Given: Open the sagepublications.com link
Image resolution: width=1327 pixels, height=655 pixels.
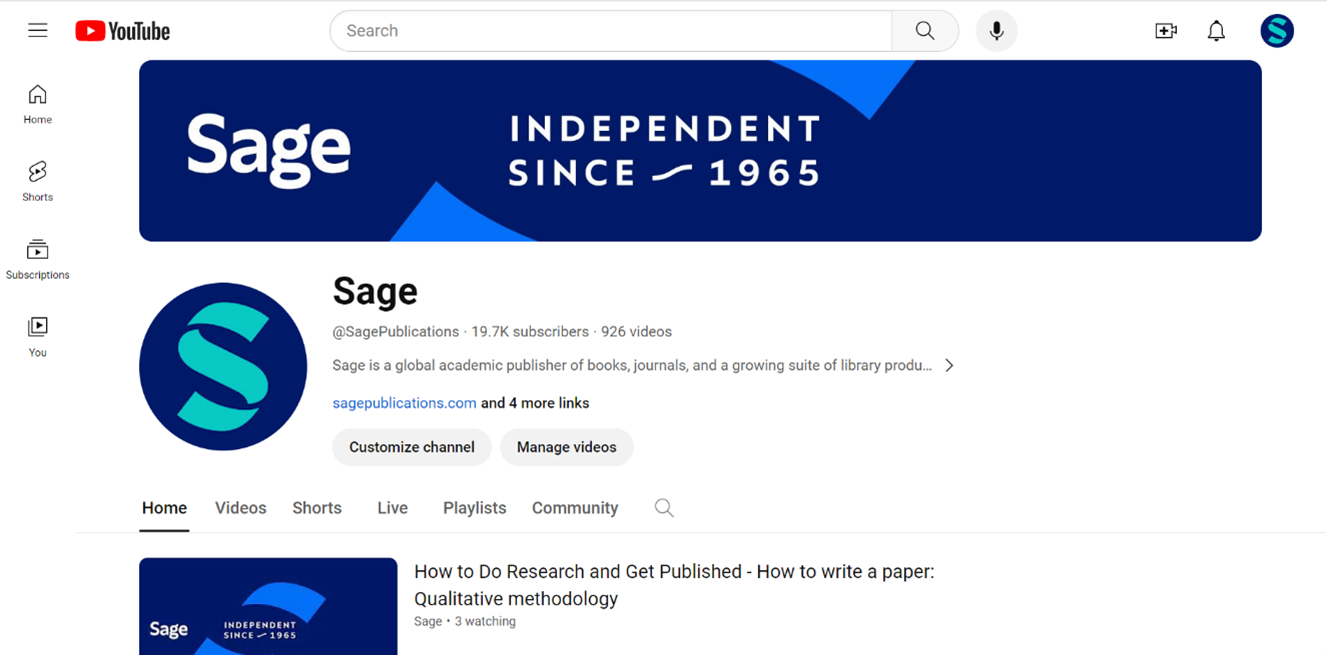Looking at the screenshot, I should [x=404, y=403].
